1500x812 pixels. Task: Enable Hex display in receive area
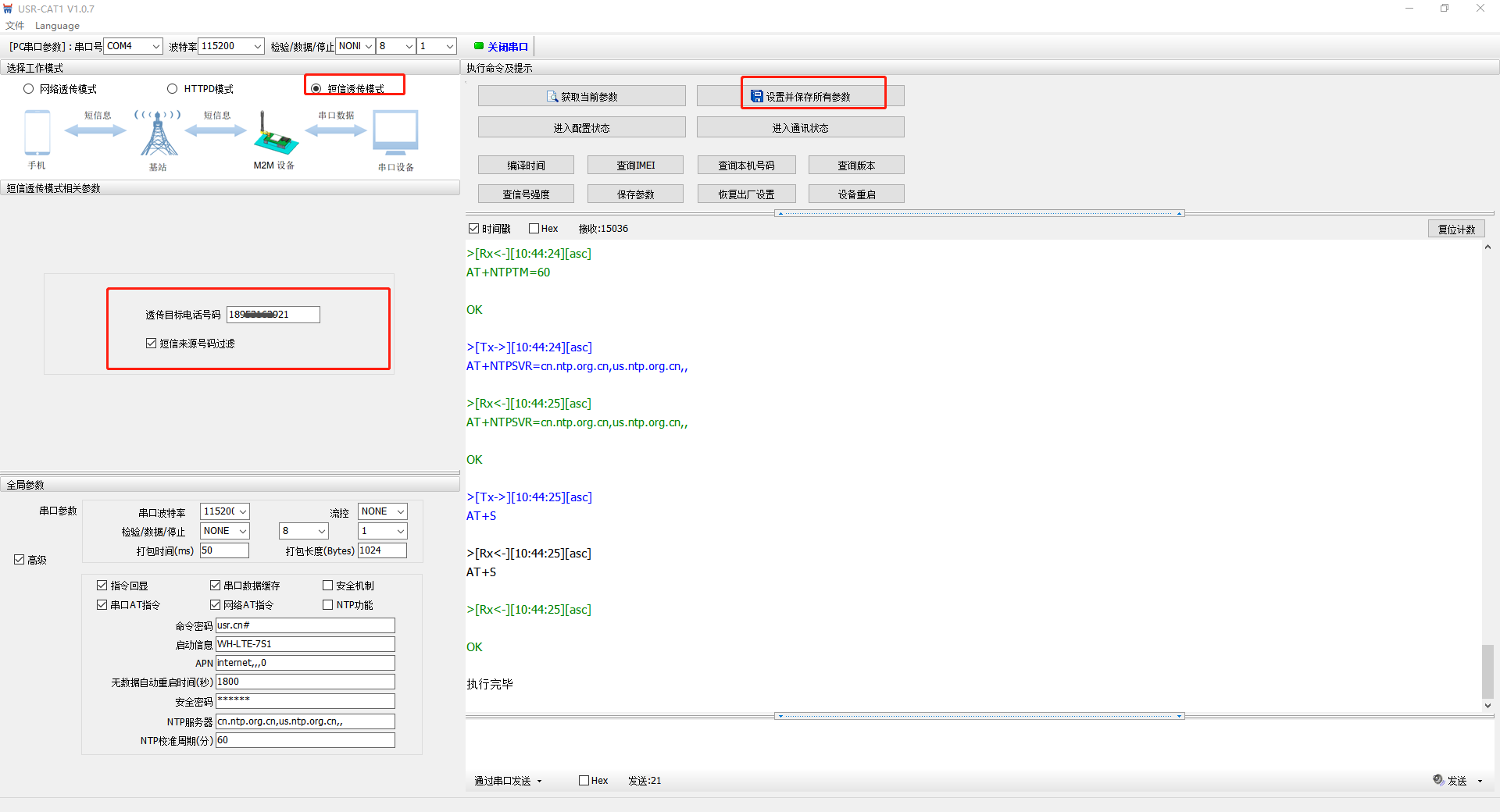pos(534,229)
